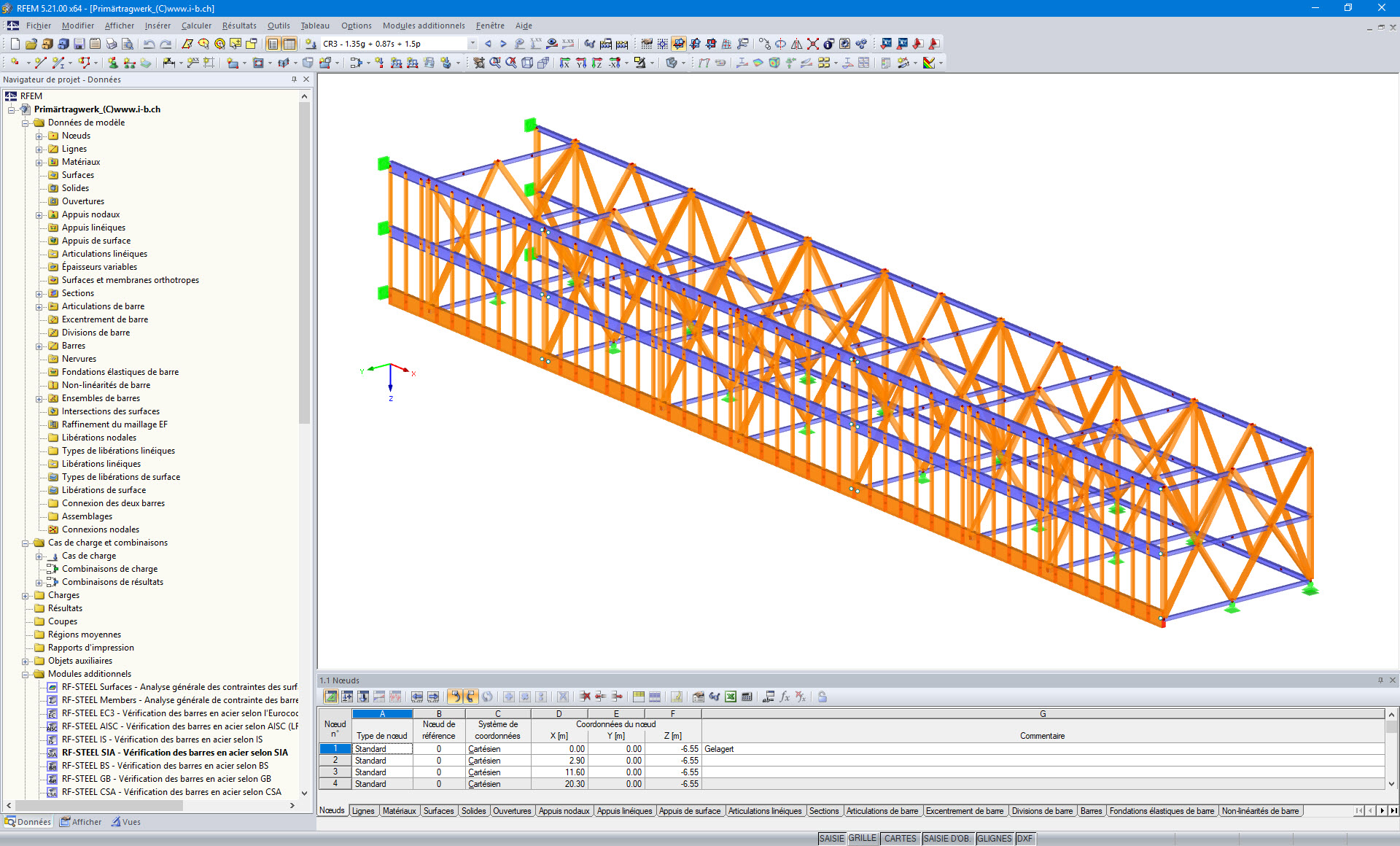Open the Calculer menu
This screenshot has height=846, width=1400.
[x=196, y=26]
